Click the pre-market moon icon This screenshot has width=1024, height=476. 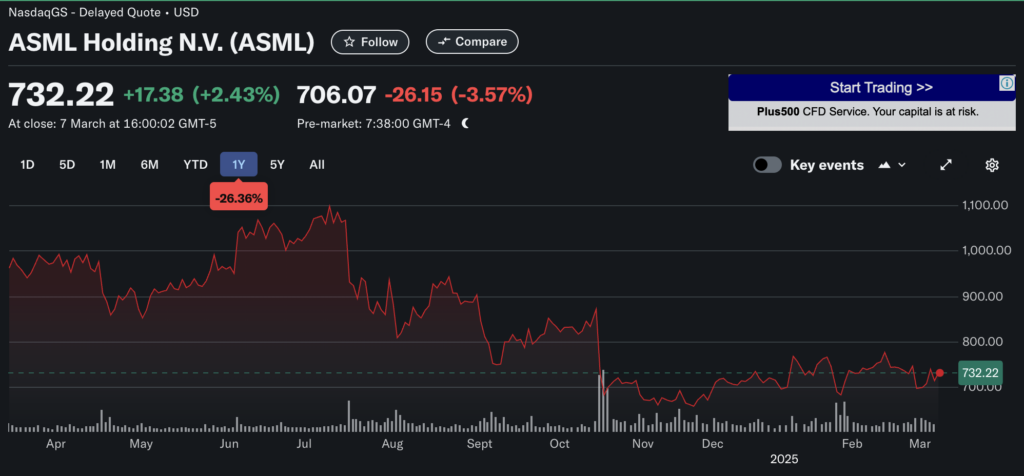(465, 124)
